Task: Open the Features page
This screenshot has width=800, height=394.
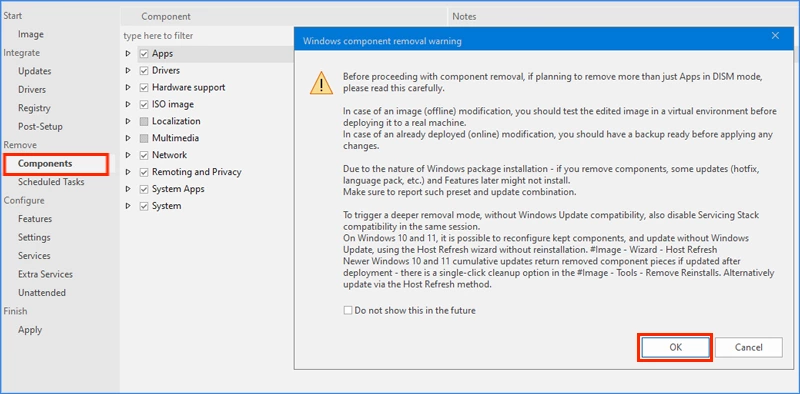Action: point(35,219)
